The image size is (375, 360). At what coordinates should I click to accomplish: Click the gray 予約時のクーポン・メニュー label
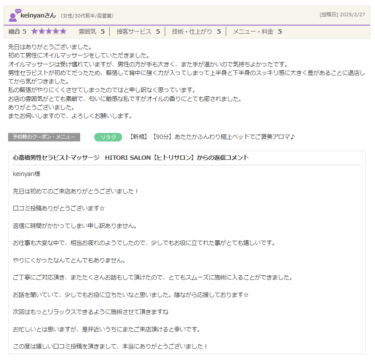click(x=44, y=137)
